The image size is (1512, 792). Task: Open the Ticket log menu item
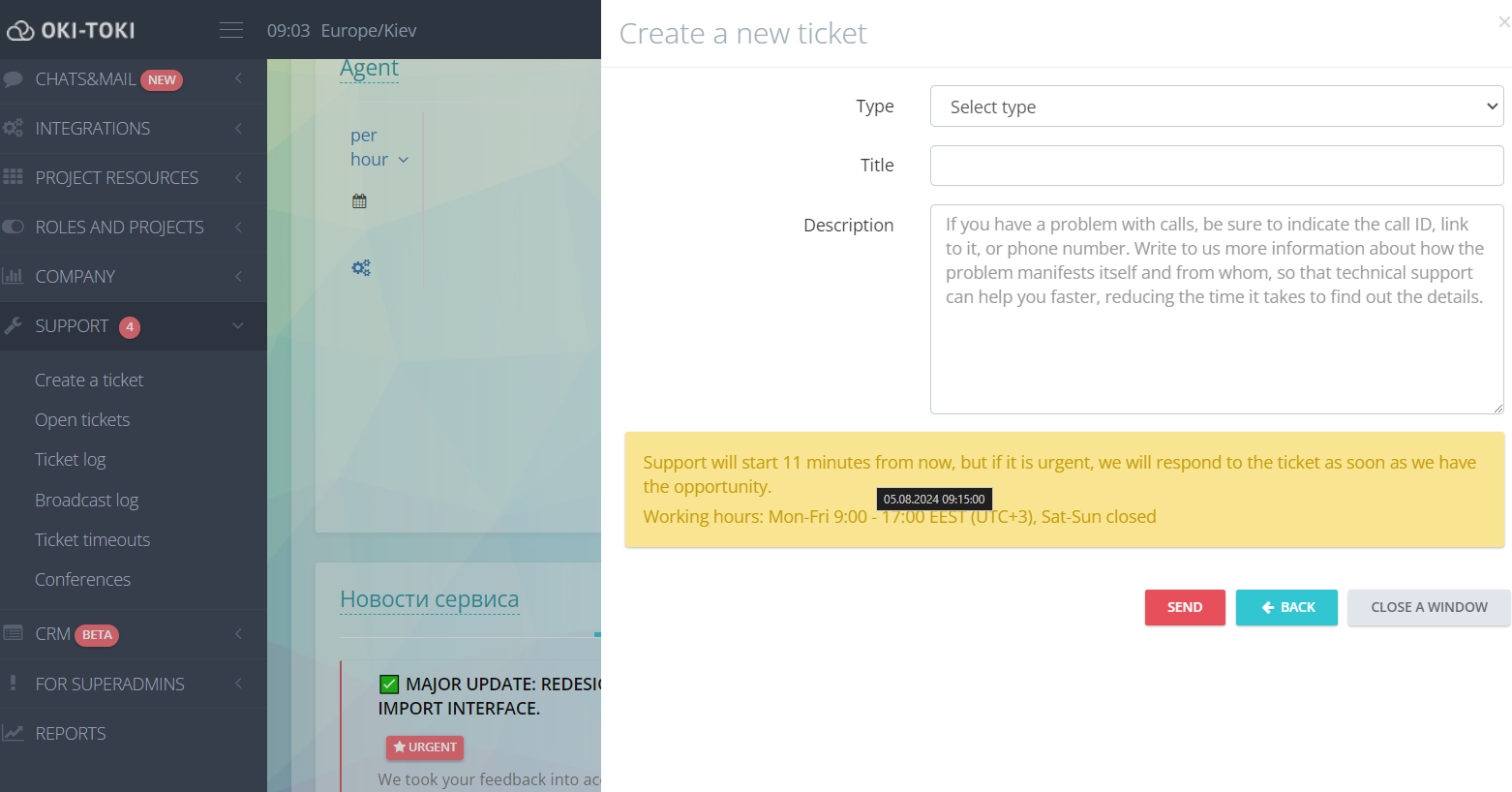70,460
